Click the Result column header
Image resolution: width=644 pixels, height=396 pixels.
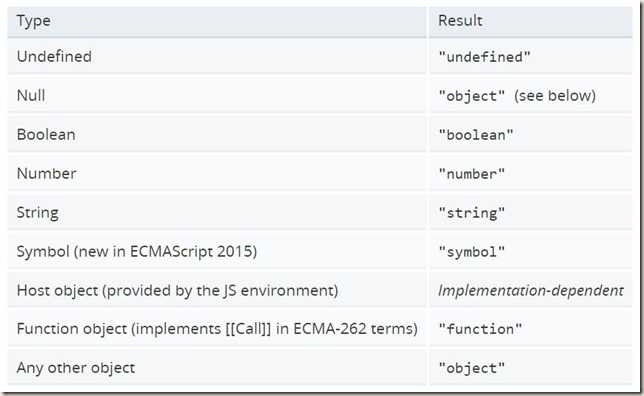pos(531,21)
